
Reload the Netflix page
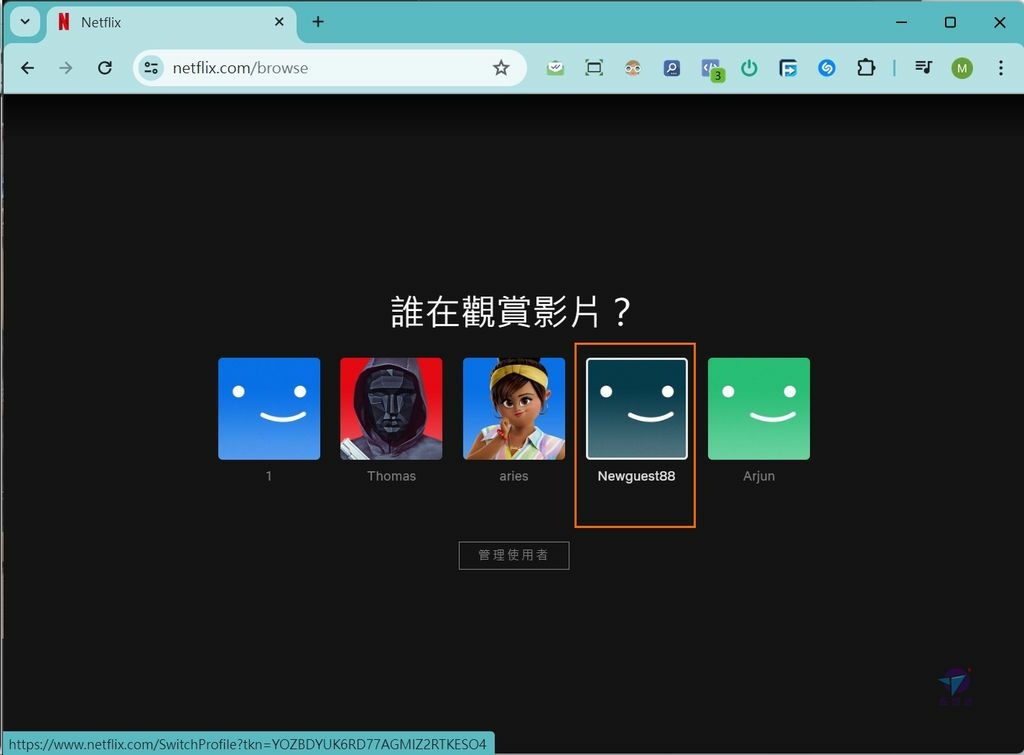click(104, 68)
